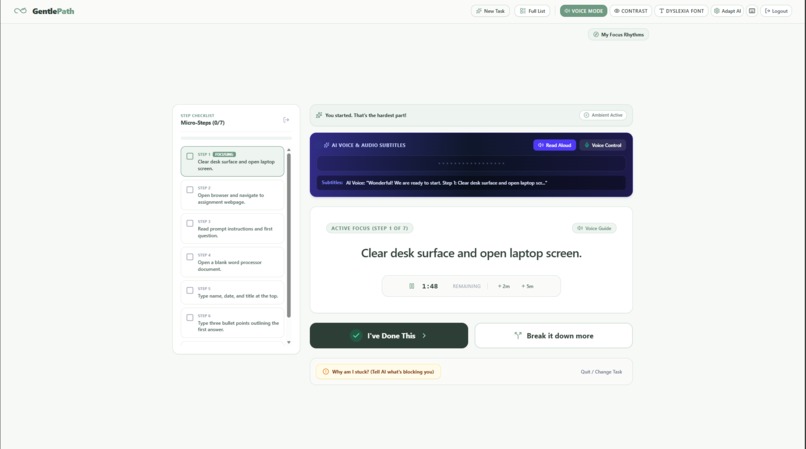Click the GentlePath infinity logo icon
The image size is (806, 449).
pyautogui.click(x=20, y=11)
